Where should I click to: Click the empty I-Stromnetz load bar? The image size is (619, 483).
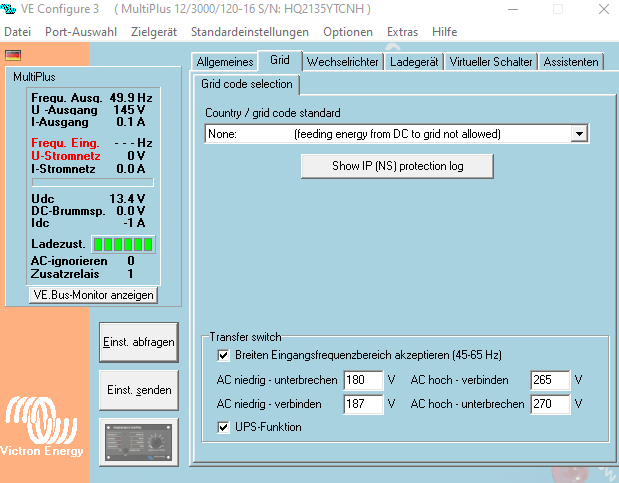pos(93,182)
